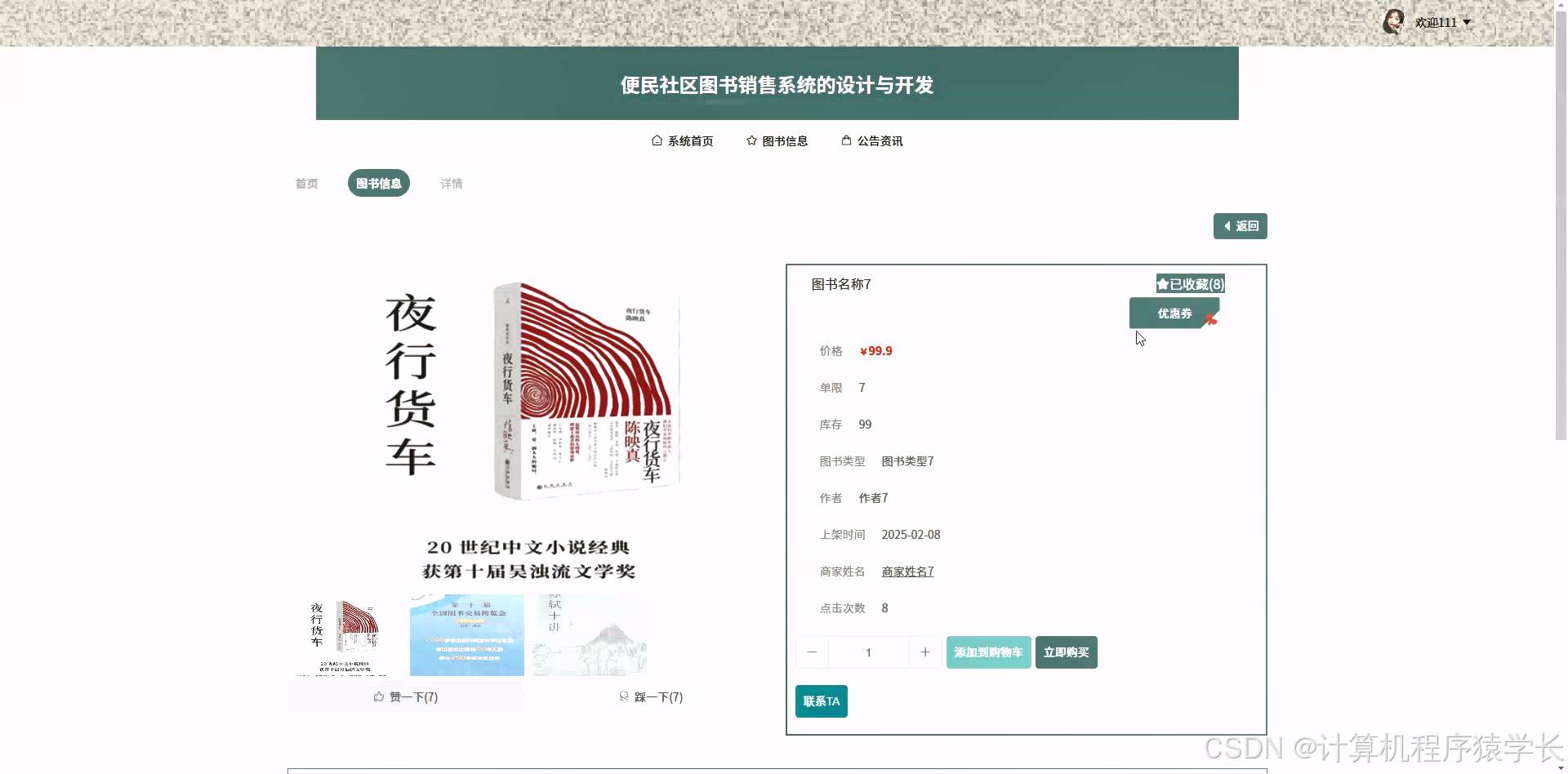Click the 商家姓名7 merchant link
This screenshot has width=1568, height=774.
click(907, 572)
